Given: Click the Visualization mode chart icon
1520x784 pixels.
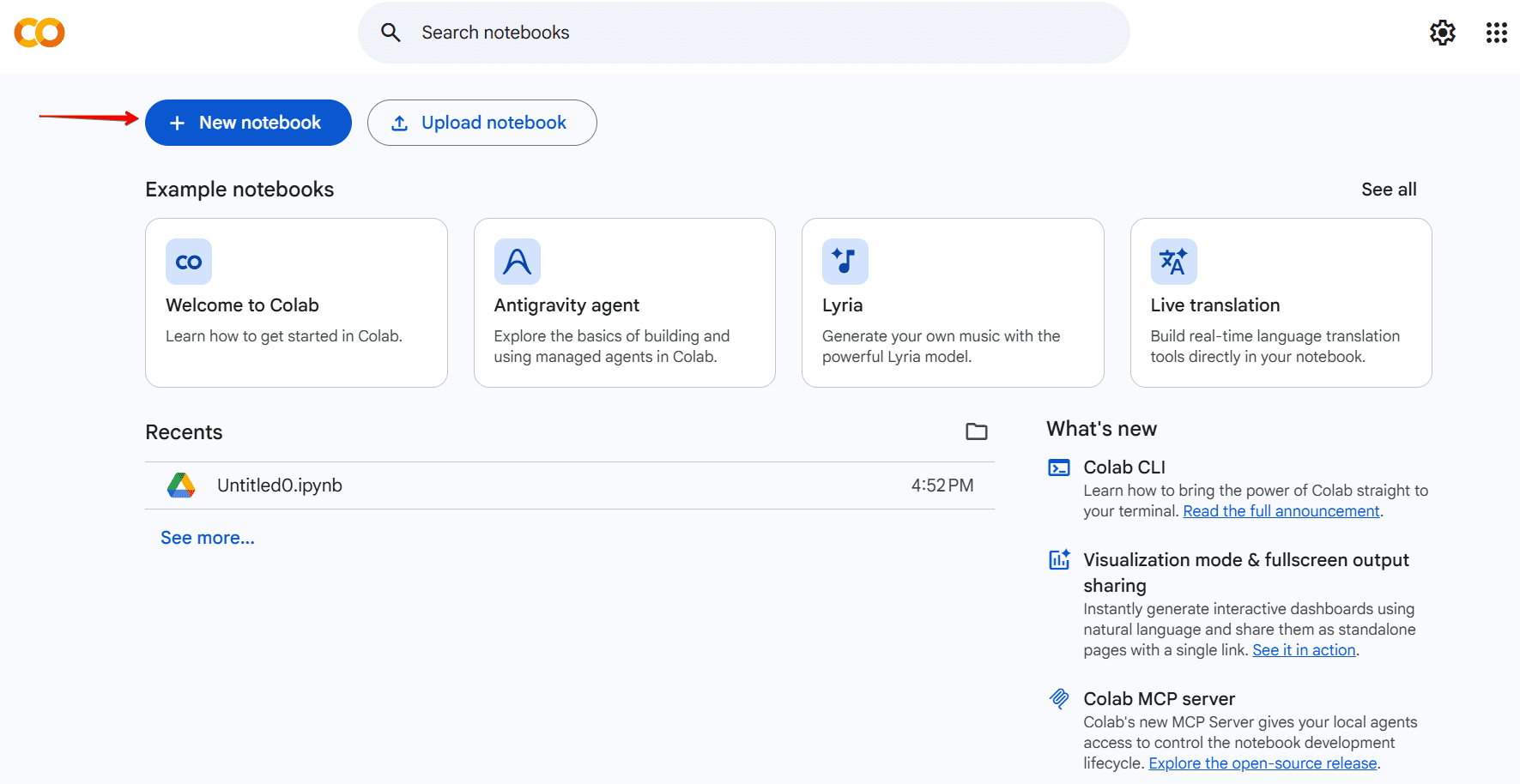Looking at the screenshot, I should (1059, 559).
